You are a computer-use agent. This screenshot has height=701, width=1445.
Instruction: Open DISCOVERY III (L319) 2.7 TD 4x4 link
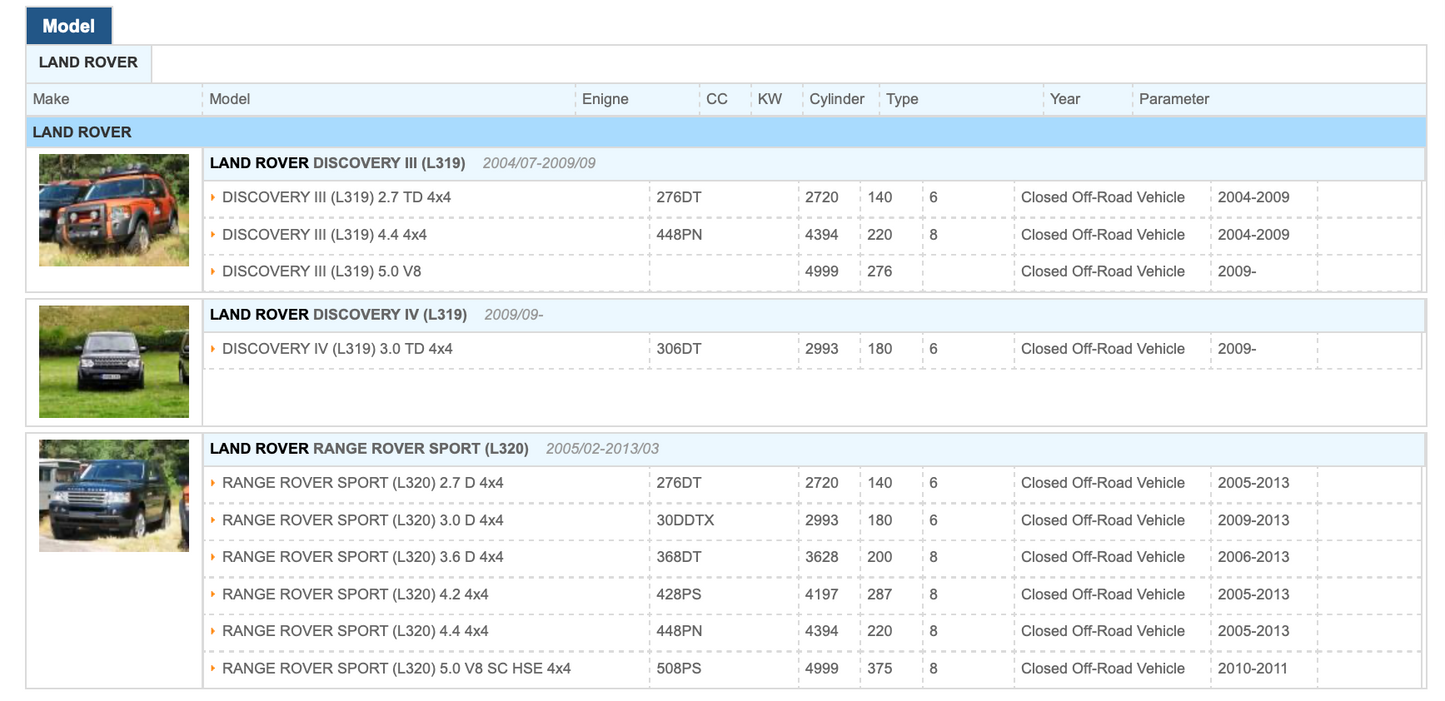pos(336,198)
